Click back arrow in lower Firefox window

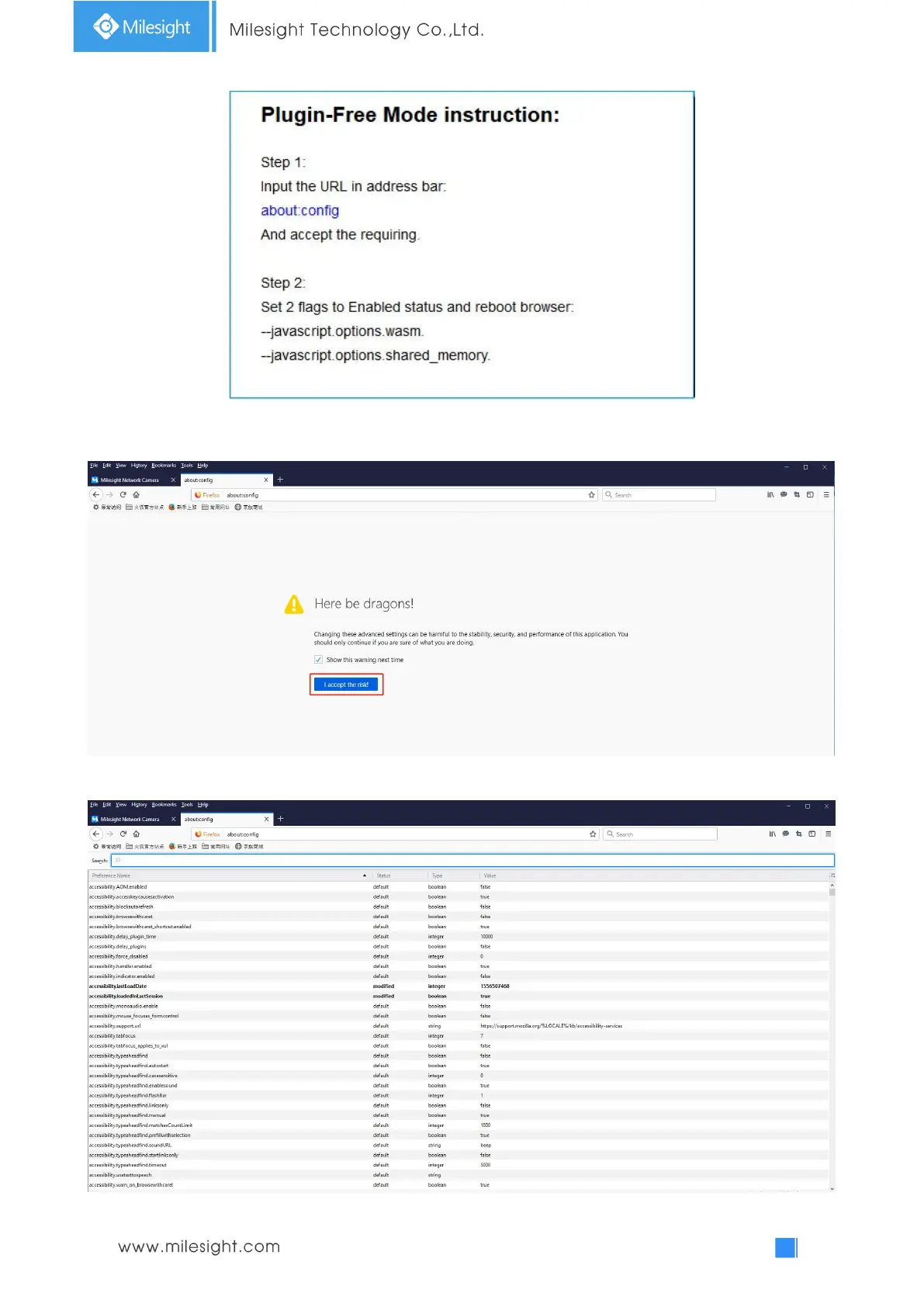(x=96, y=834)
